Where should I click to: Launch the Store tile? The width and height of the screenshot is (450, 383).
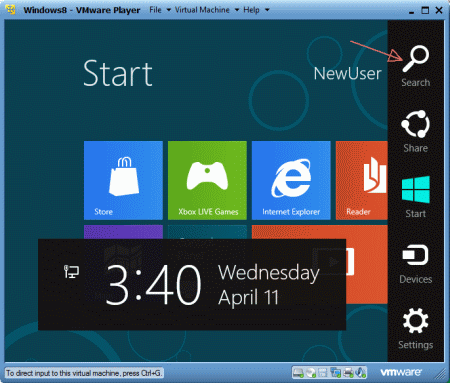click(x=123, y=180)
